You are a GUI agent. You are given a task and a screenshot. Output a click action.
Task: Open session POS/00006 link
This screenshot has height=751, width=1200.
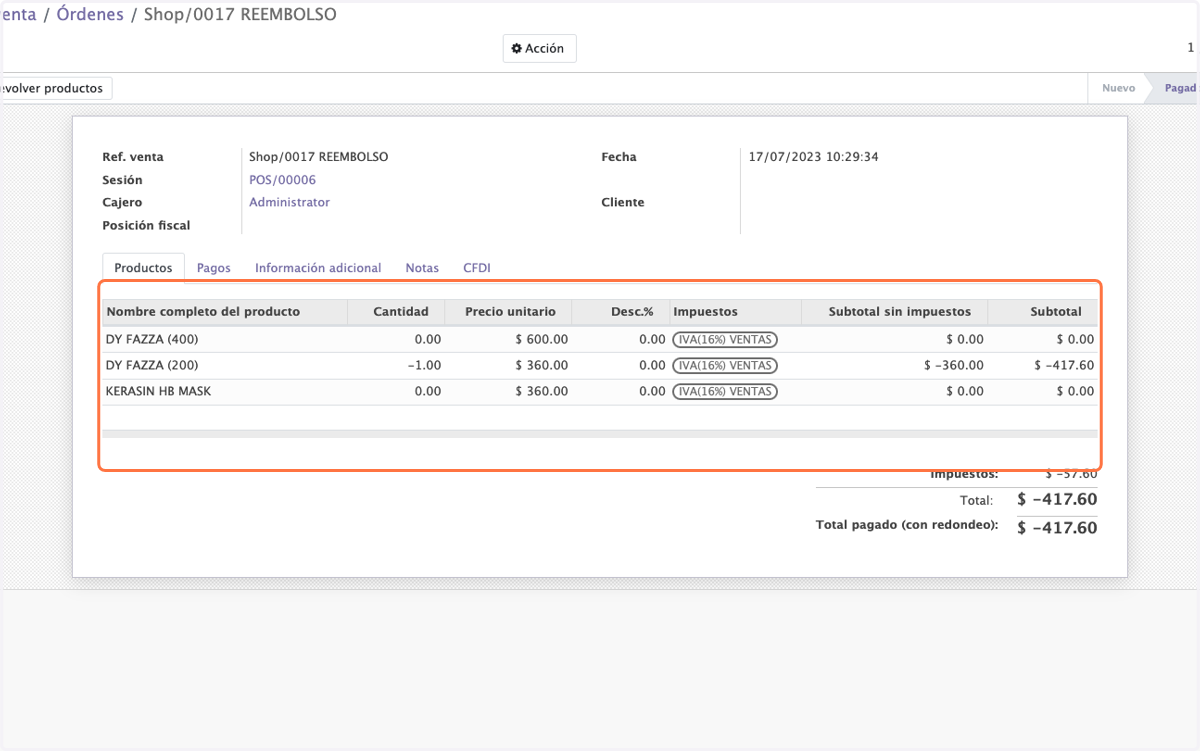tap(282, 180)
